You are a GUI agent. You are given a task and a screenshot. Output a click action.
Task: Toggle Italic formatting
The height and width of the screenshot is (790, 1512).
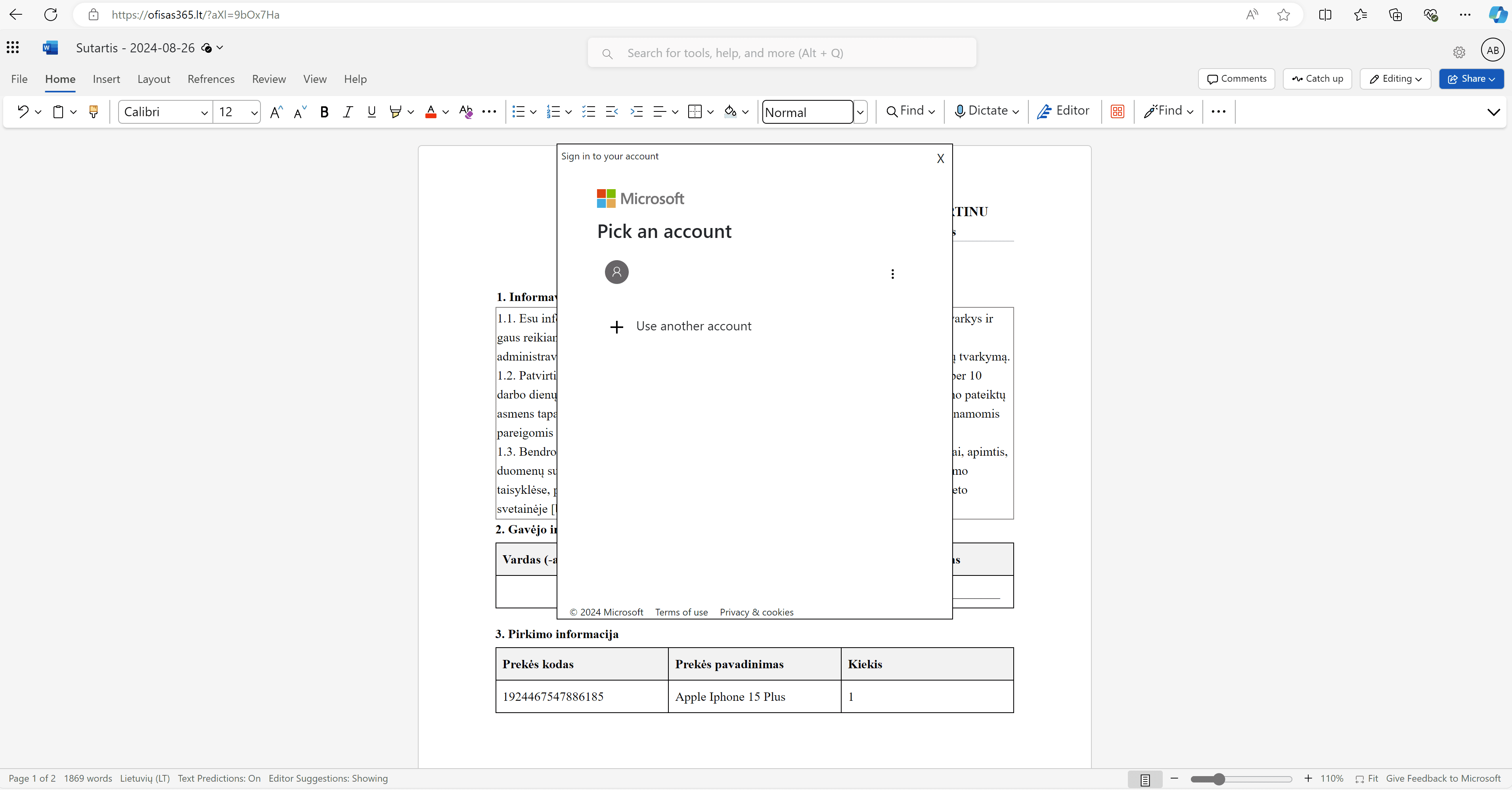pos(348,111)
